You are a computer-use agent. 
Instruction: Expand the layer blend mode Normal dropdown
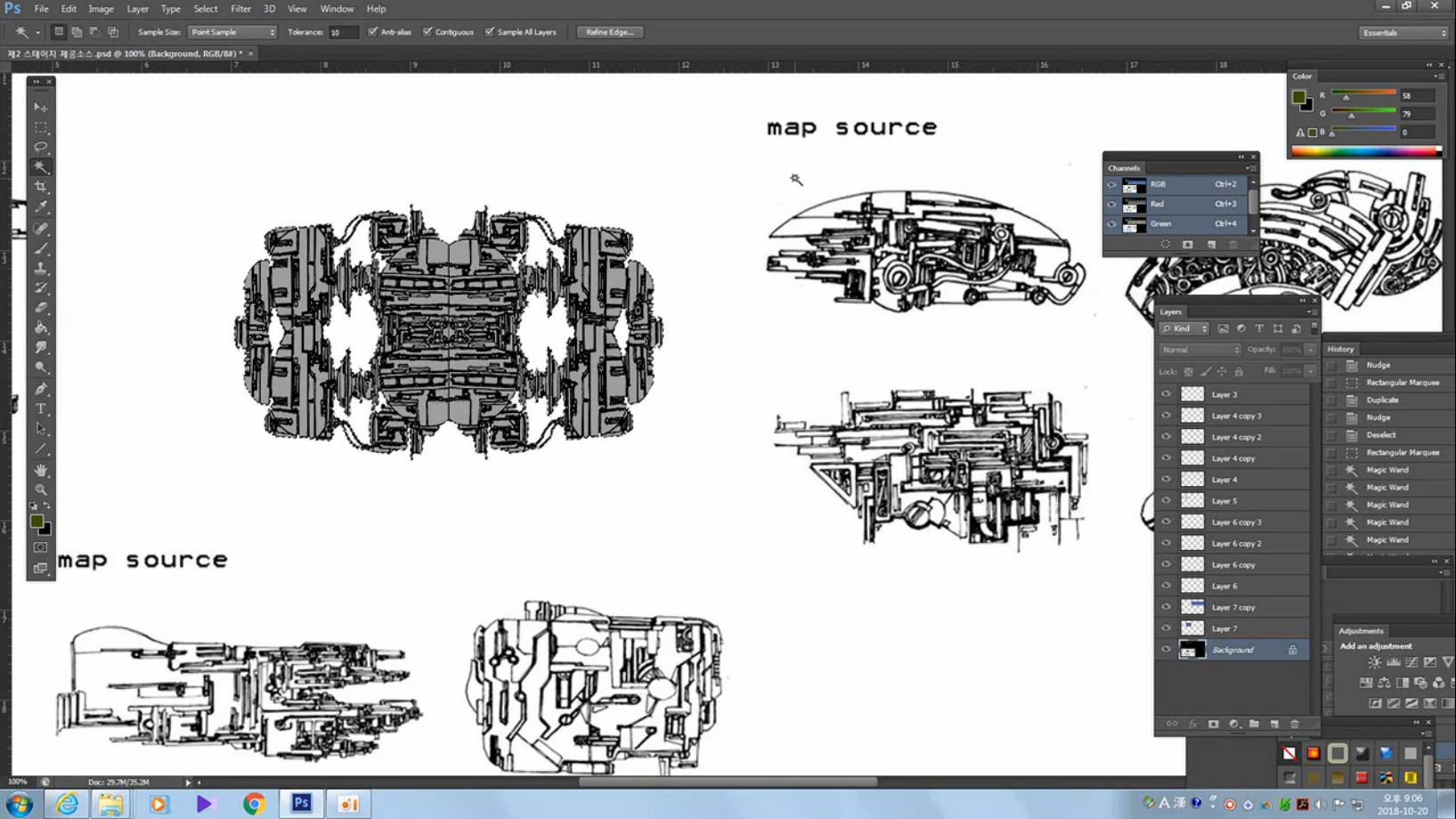pyautogui.click(x=1200, y=350)
